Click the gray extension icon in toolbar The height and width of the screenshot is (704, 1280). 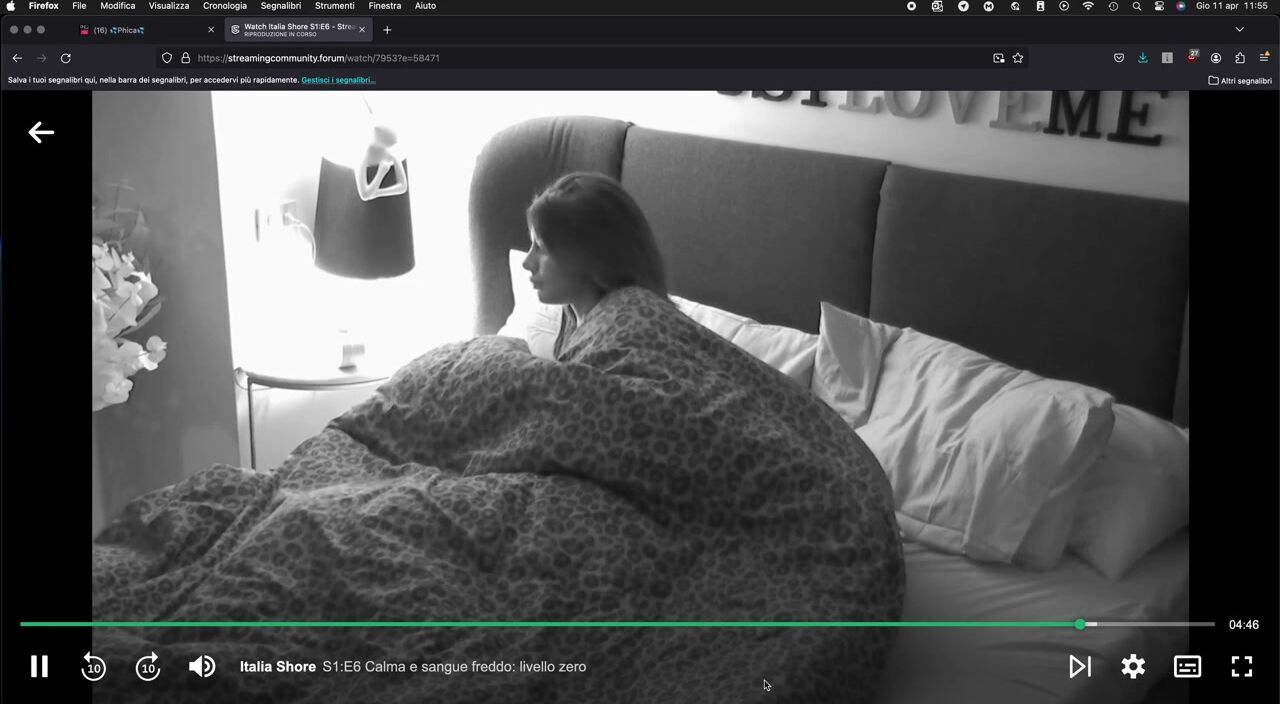click(x=1167, y=58)
